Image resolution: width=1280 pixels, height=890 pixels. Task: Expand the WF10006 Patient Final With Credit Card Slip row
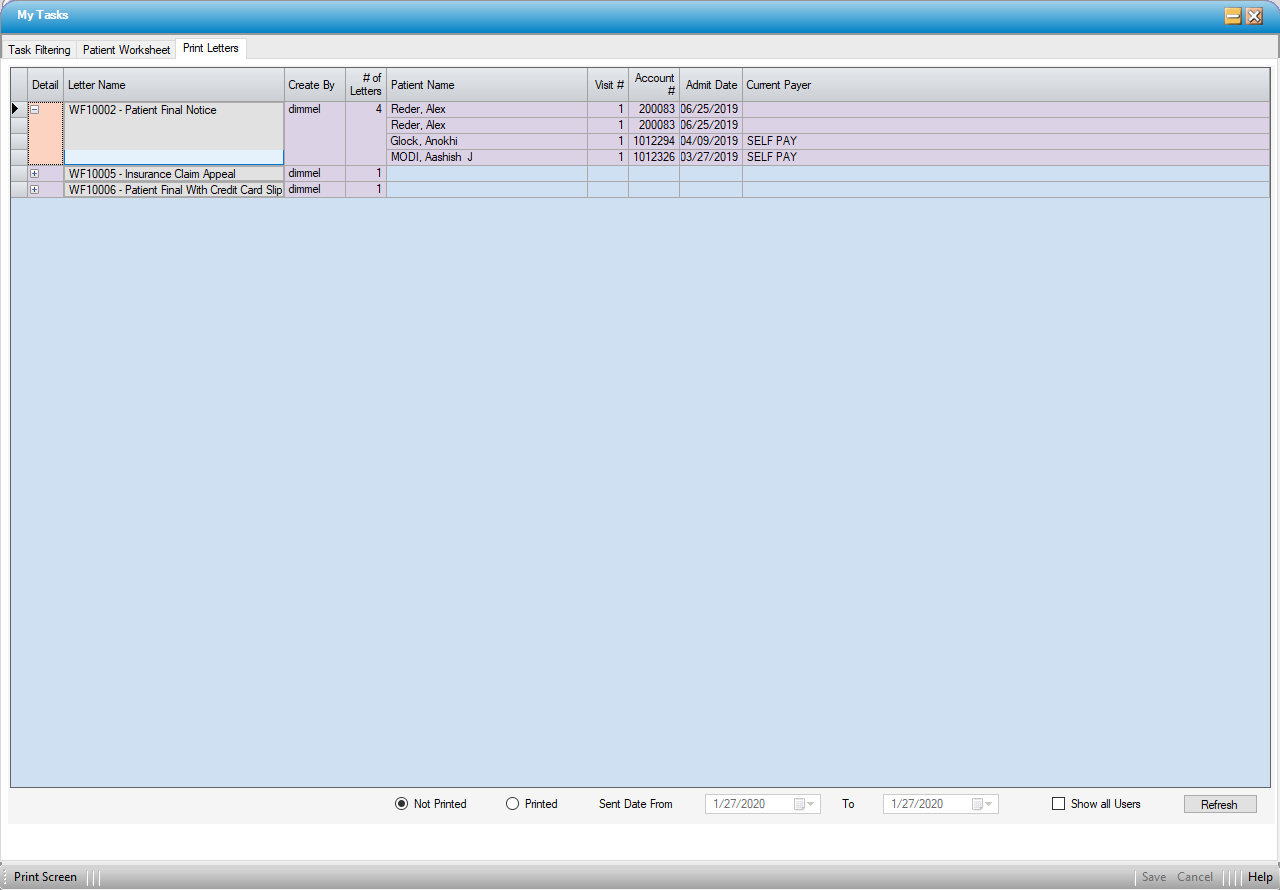click(34, 190)
